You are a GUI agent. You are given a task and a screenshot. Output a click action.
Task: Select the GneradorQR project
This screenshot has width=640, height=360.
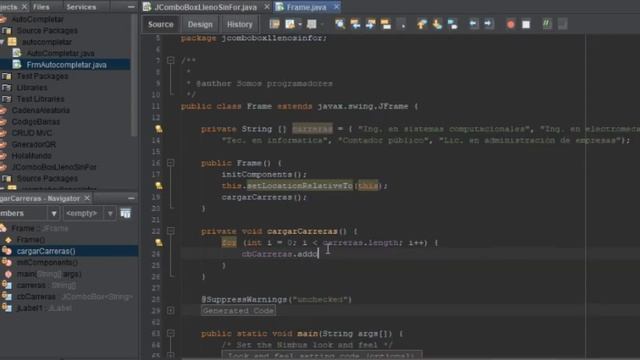pyautogui.click(x=33, y=144)
